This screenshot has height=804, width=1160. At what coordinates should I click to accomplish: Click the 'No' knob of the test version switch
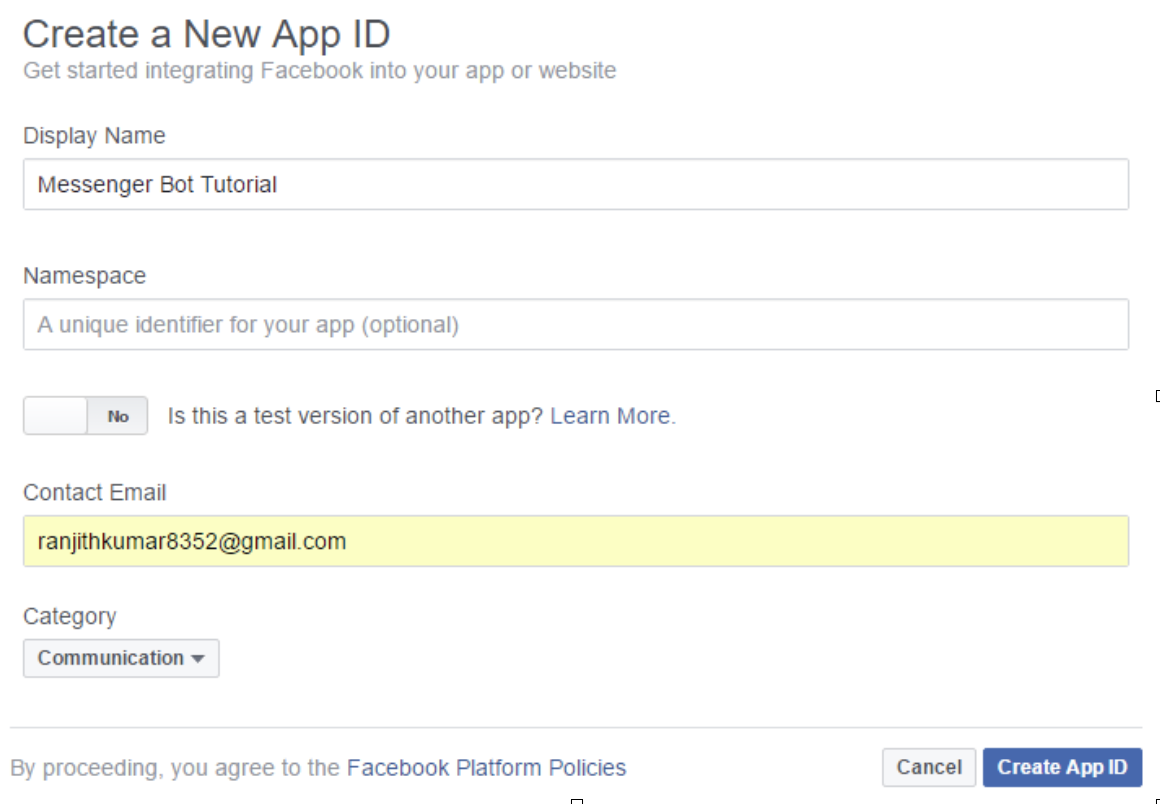118,416
